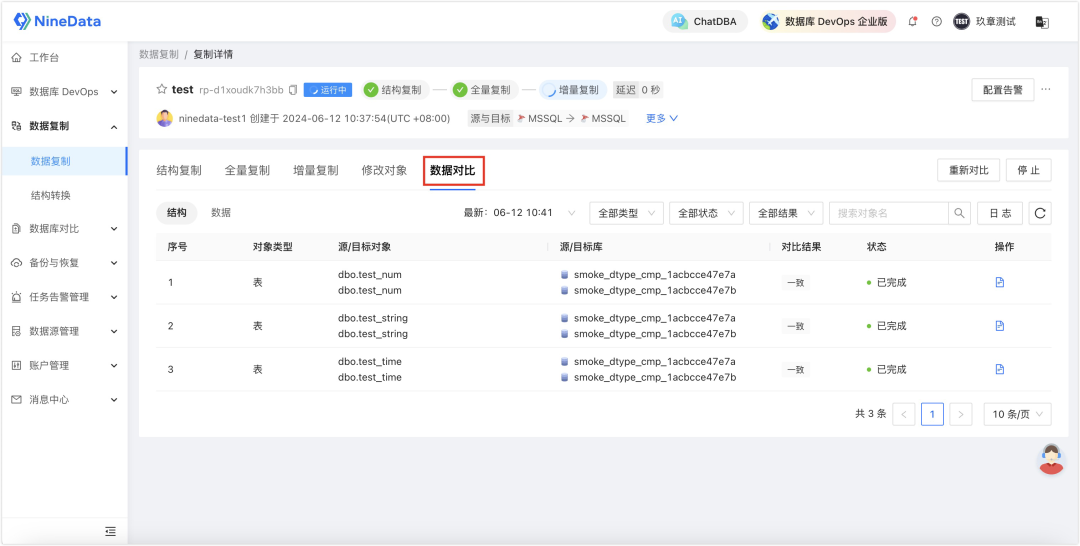Select the 结构 comparison toggle
The width and height of the screenshot is (1080, 546).
click(x=177, y=213)
